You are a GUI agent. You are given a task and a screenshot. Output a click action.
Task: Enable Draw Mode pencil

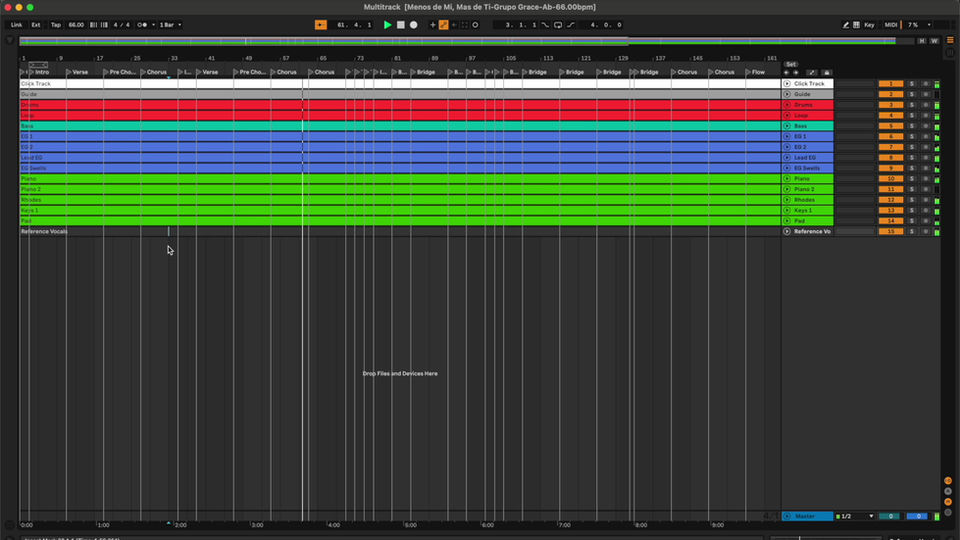[x=846, y=25]
